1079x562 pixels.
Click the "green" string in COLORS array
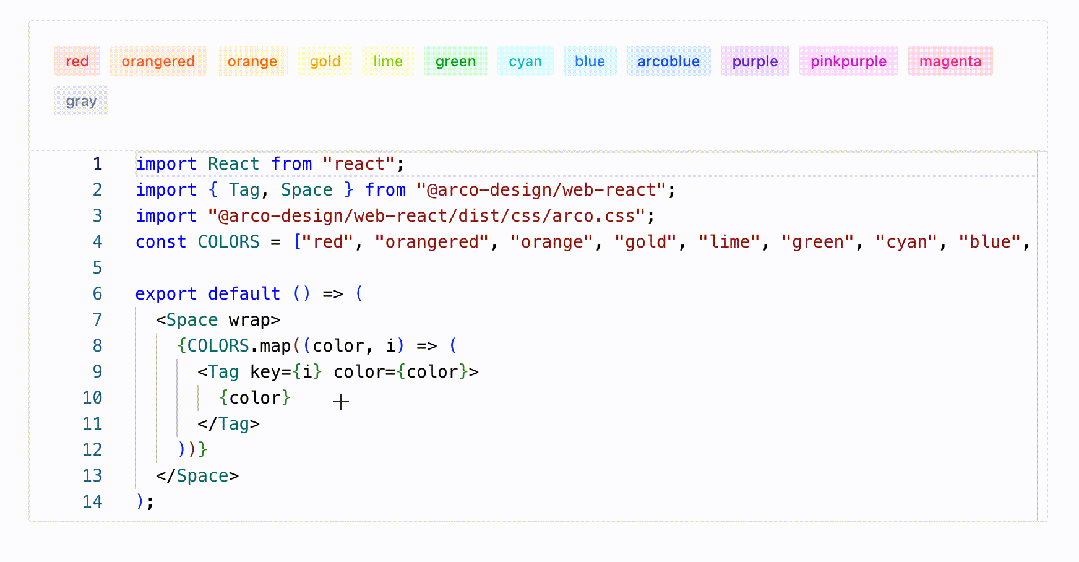(818, 242)
